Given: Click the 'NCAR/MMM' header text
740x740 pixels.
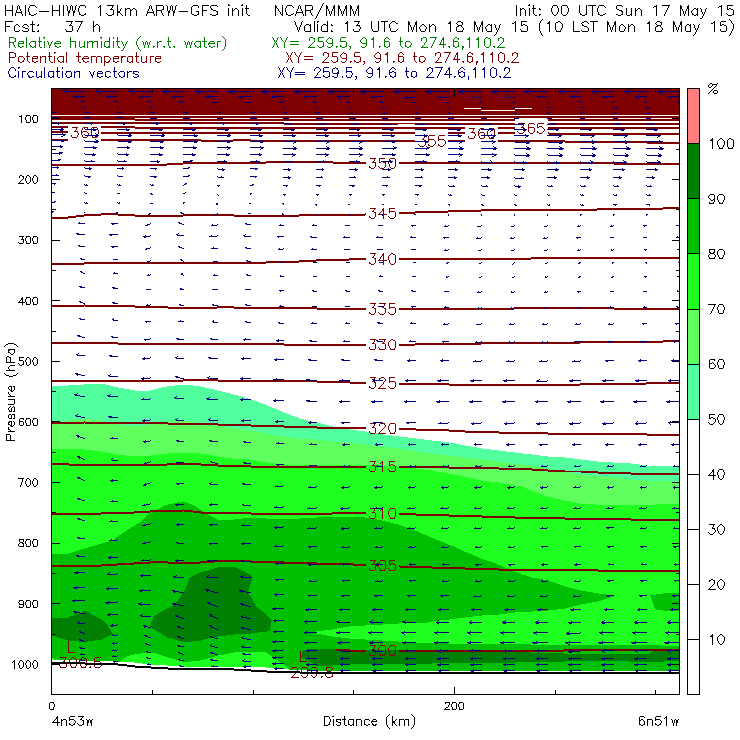Looking at the screenshot, I should click(317, 10).
